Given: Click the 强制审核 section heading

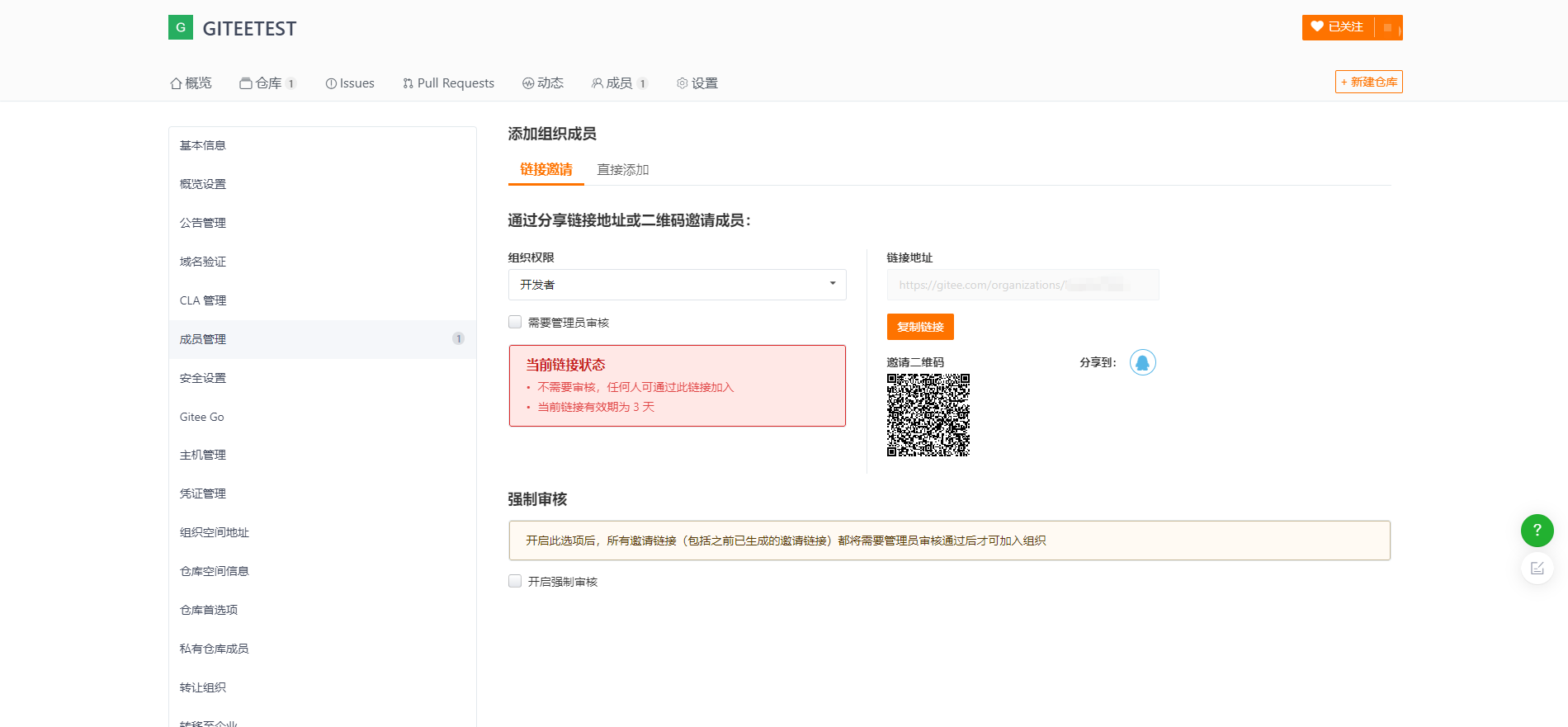Looking at the screenshot, I should (x=537, y=499).
